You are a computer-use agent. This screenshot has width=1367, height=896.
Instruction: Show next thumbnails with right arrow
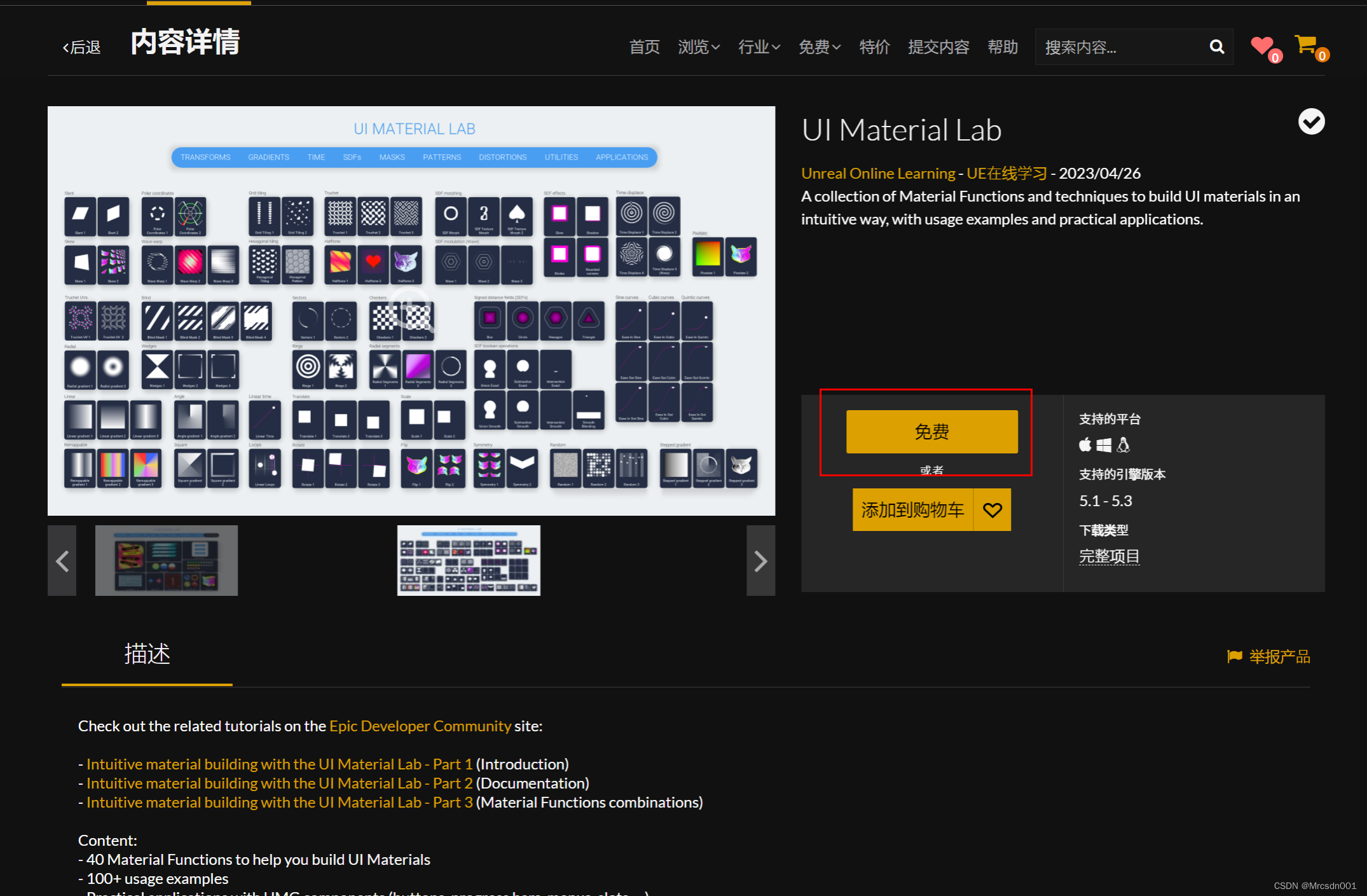[x=760, y=560]
